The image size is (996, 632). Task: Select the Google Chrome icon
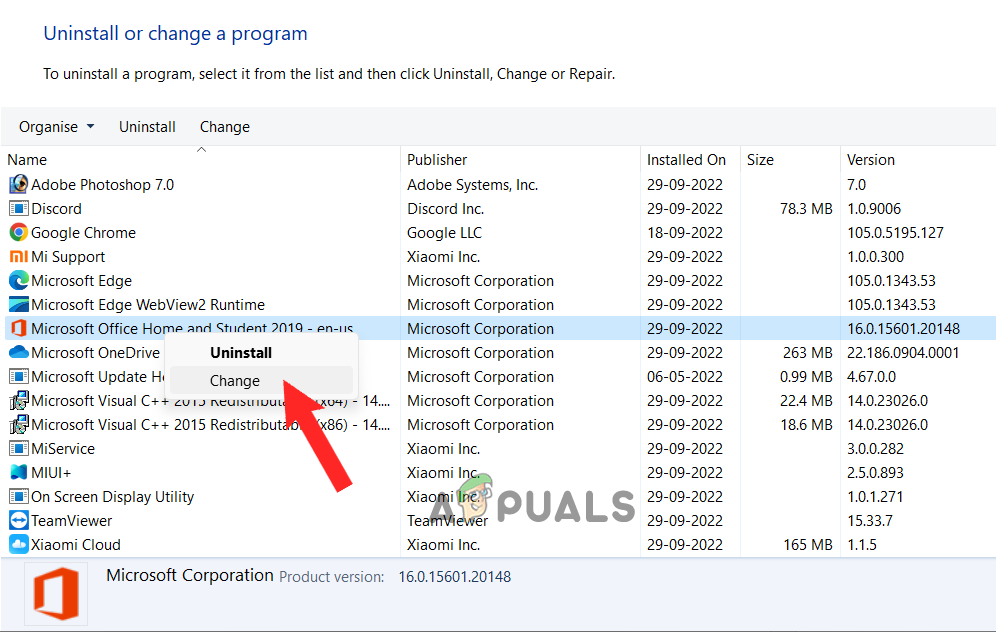click(x=18, y=233)
